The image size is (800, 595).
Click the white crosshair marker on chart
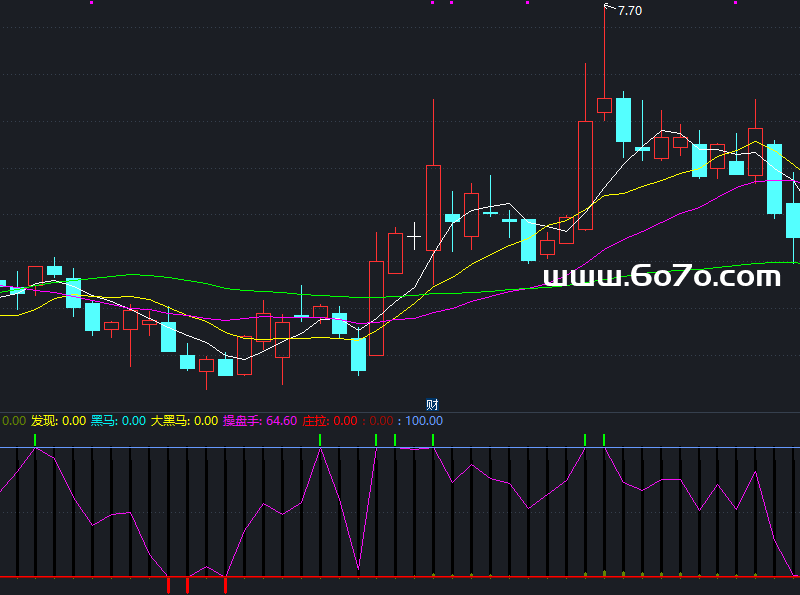click(413, 233)
